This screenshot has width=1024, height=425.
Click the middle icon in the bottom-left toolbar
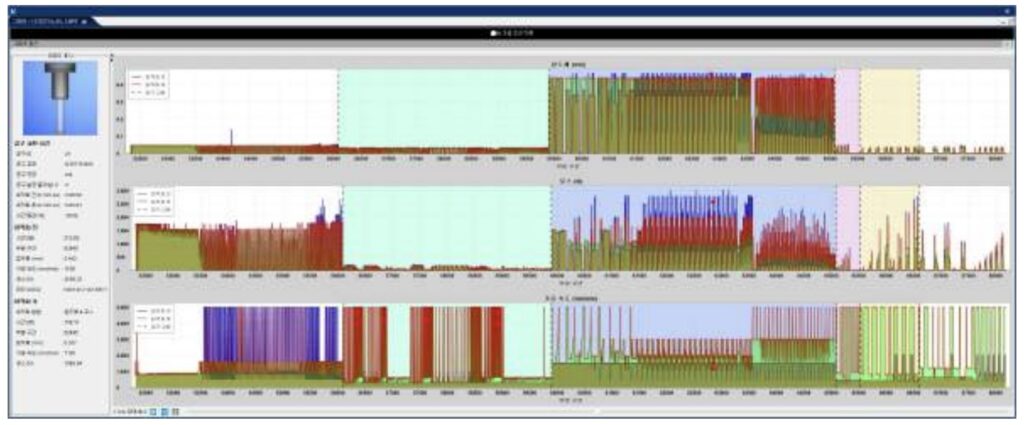(165, 411)
